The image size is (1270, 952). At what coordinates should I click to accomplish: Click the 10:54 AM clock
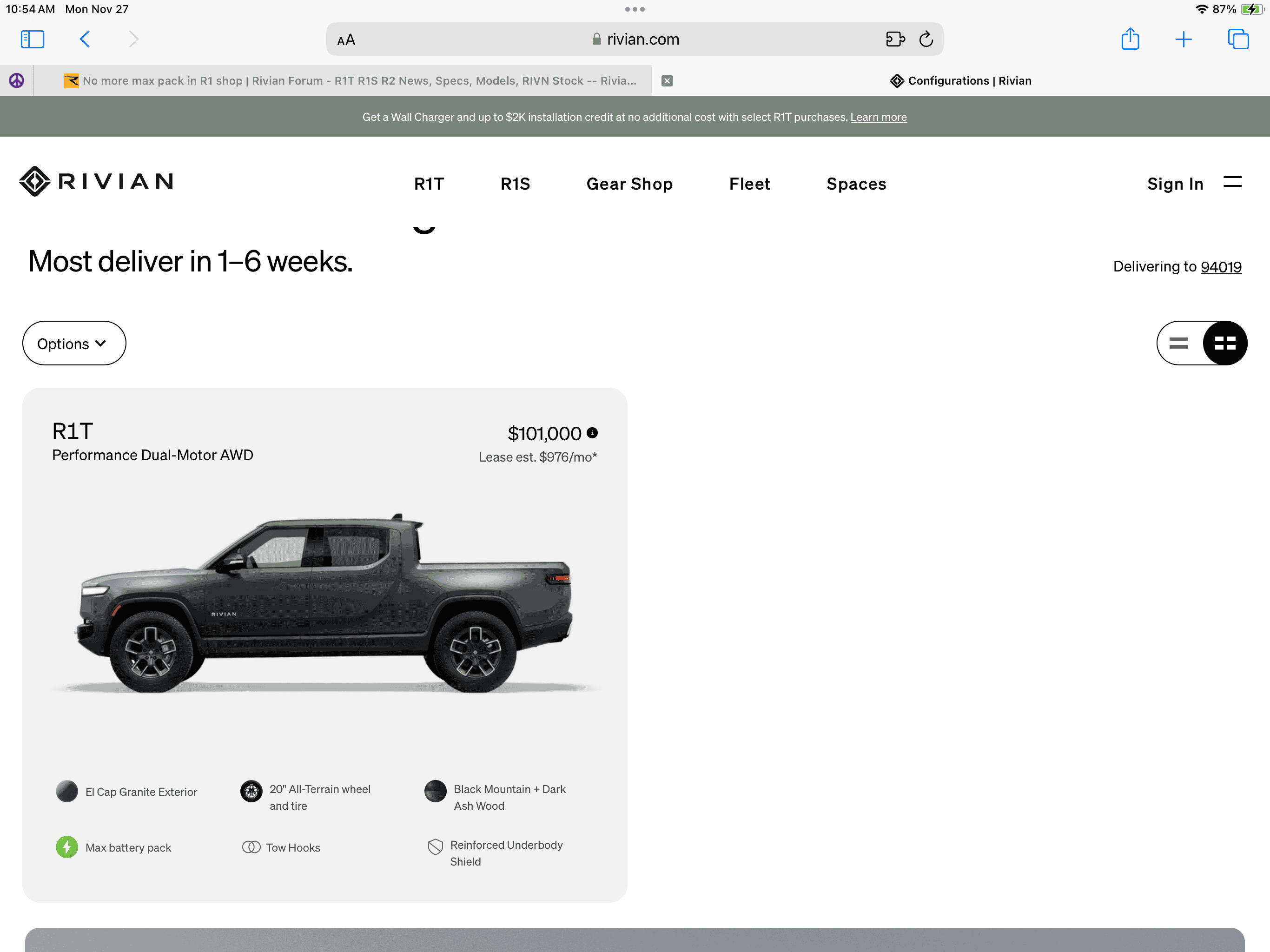click(30, 9)
